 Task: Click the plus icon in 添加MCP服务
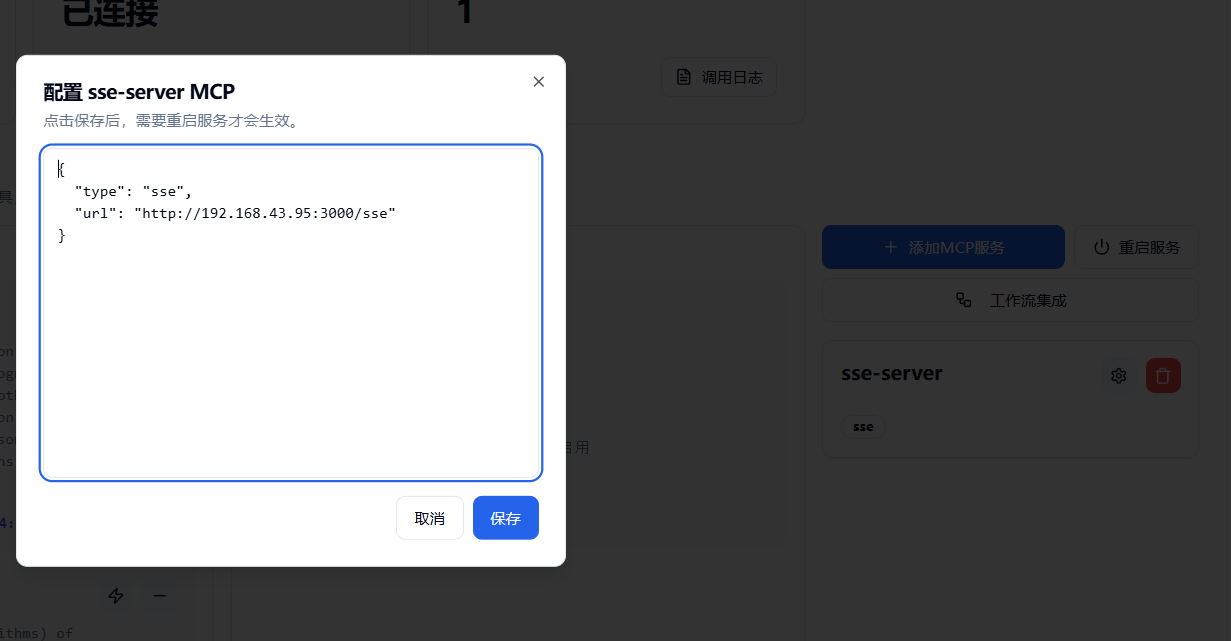tap(890, 247)
